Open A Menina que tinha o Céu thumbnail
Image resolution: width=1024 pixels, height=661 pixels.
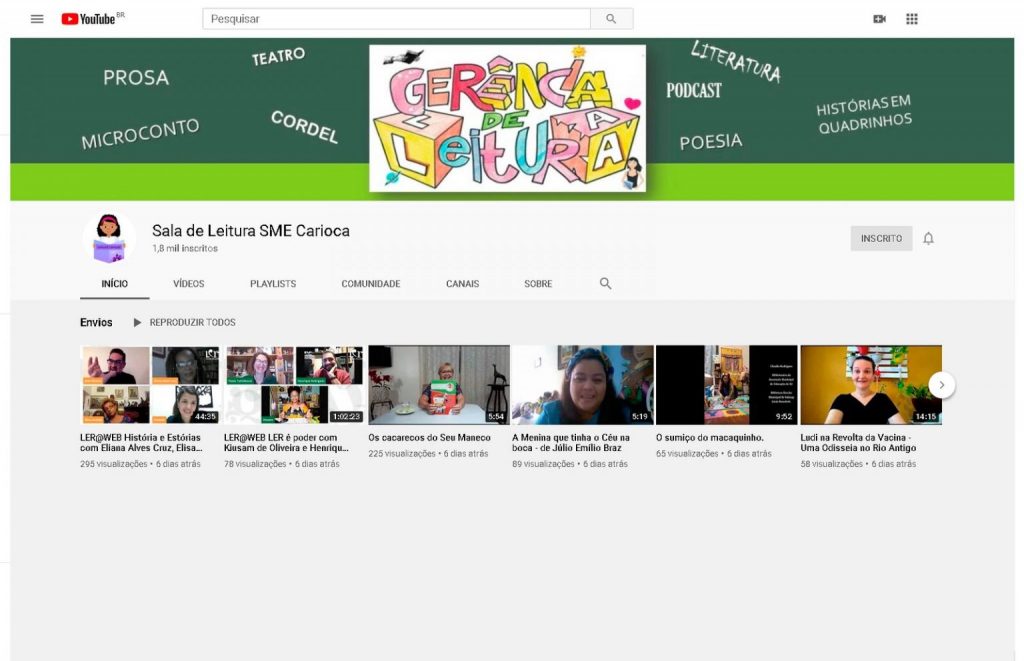click(583, 385)
